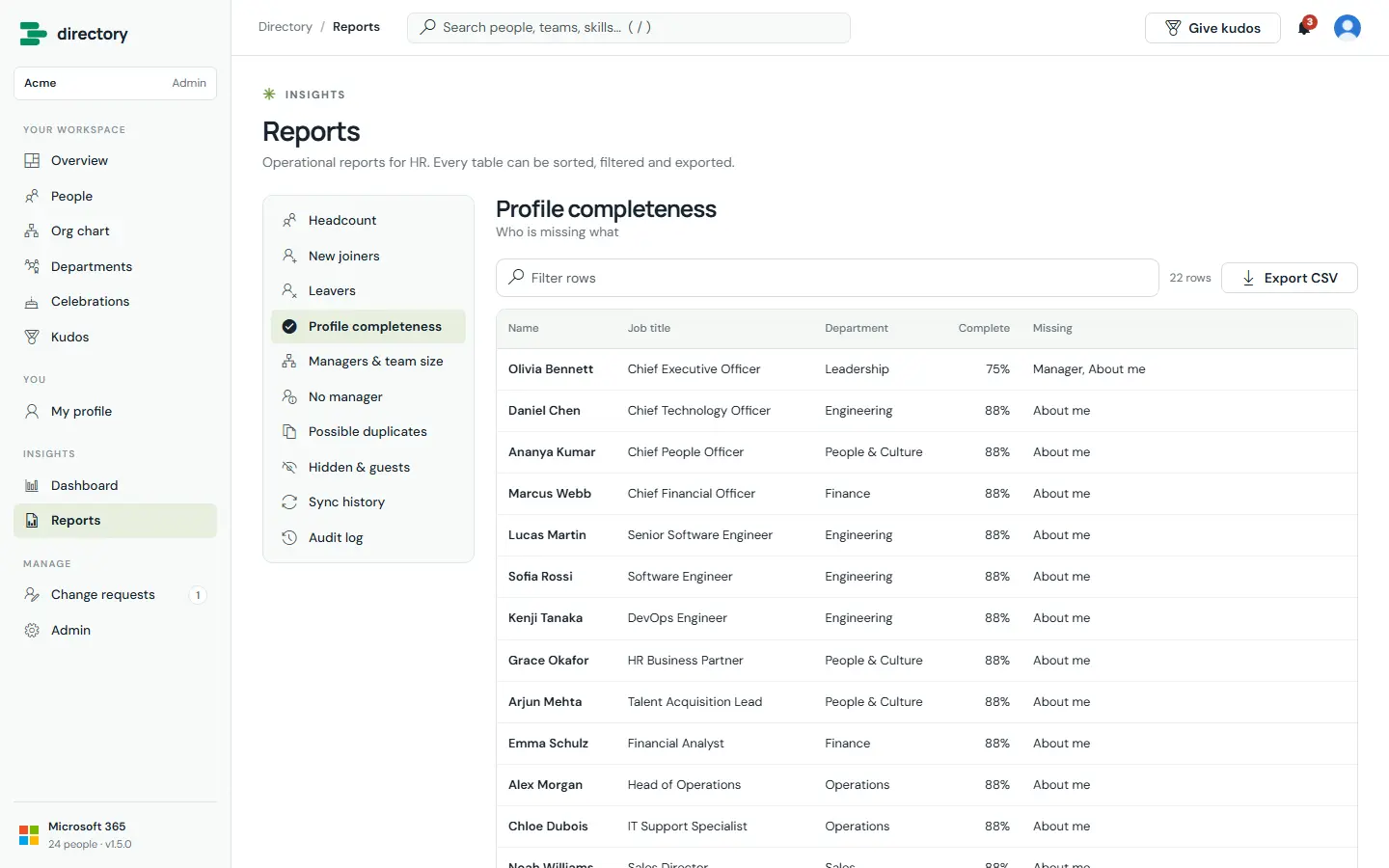Click the Hidden & guests eye icon
Viewport: 1389px width, 868px height.
pos(289,467)
